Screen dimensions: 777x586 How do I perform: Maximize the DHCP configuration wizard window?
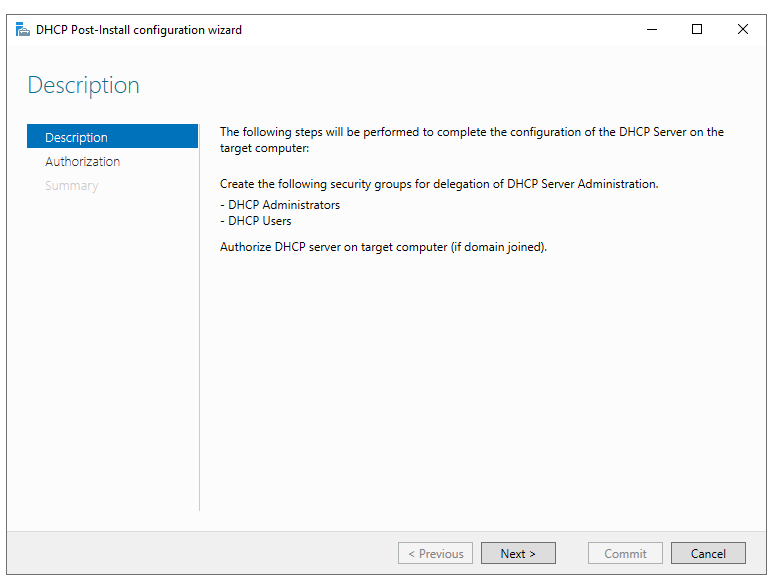697,30
